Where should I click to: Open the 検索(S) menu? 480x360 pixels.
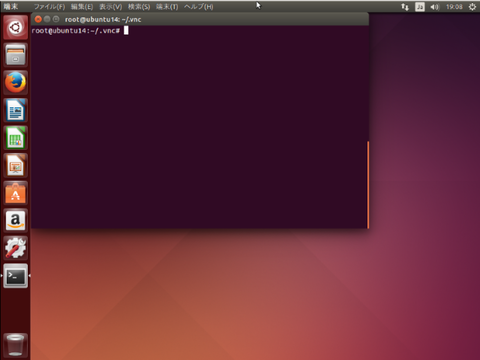(139, 7)
